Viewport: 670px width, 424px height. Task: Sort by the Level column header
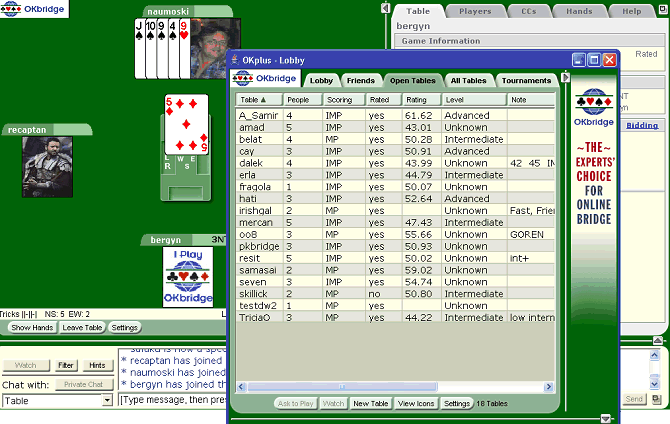(x=473, y=100)
